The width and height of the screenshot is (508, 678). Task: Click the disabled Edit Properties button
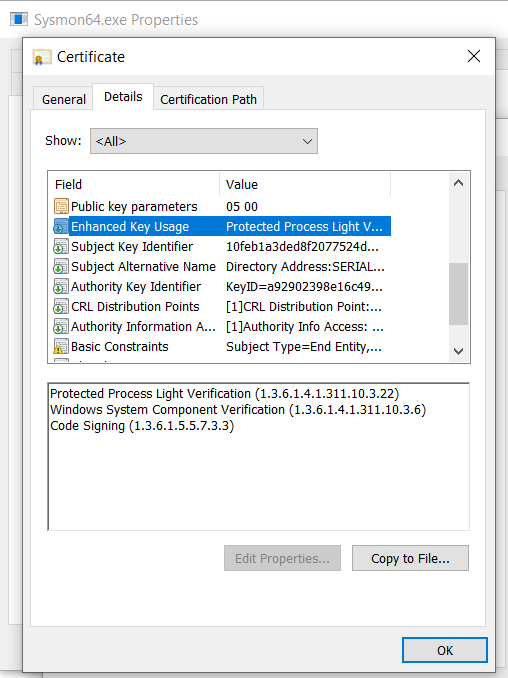click(282, 558)
